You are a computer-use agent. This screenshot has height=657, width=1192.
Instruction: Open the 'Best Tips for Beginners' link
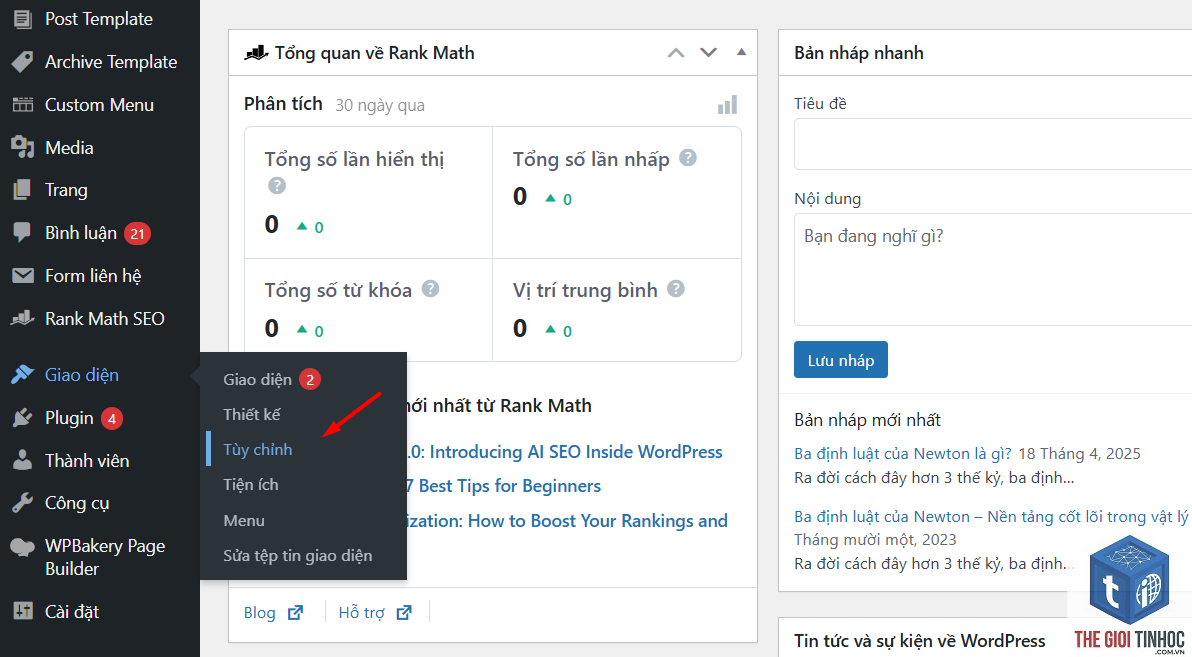tap(503, 486)
